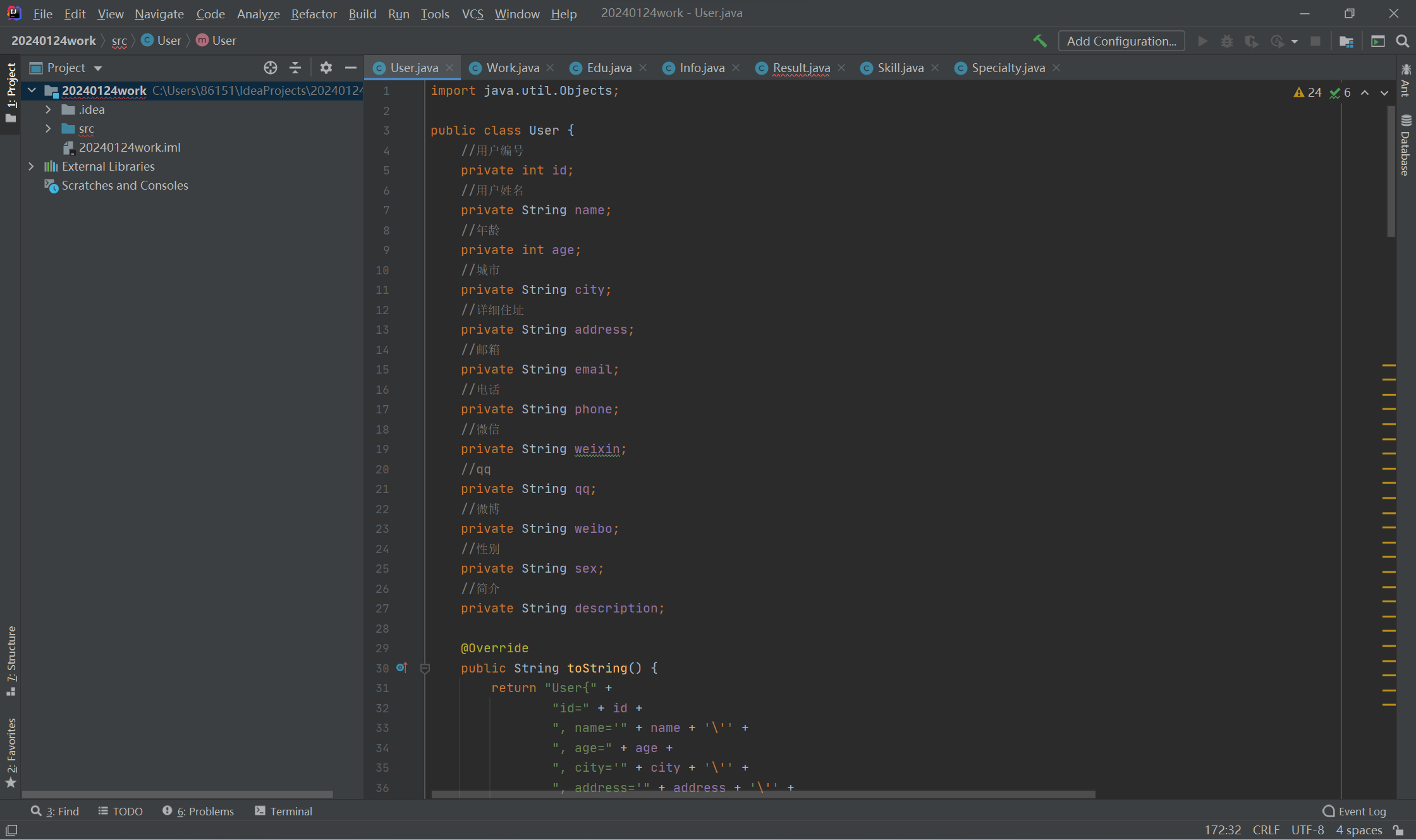Click the locate file target icon

[271, 68]
